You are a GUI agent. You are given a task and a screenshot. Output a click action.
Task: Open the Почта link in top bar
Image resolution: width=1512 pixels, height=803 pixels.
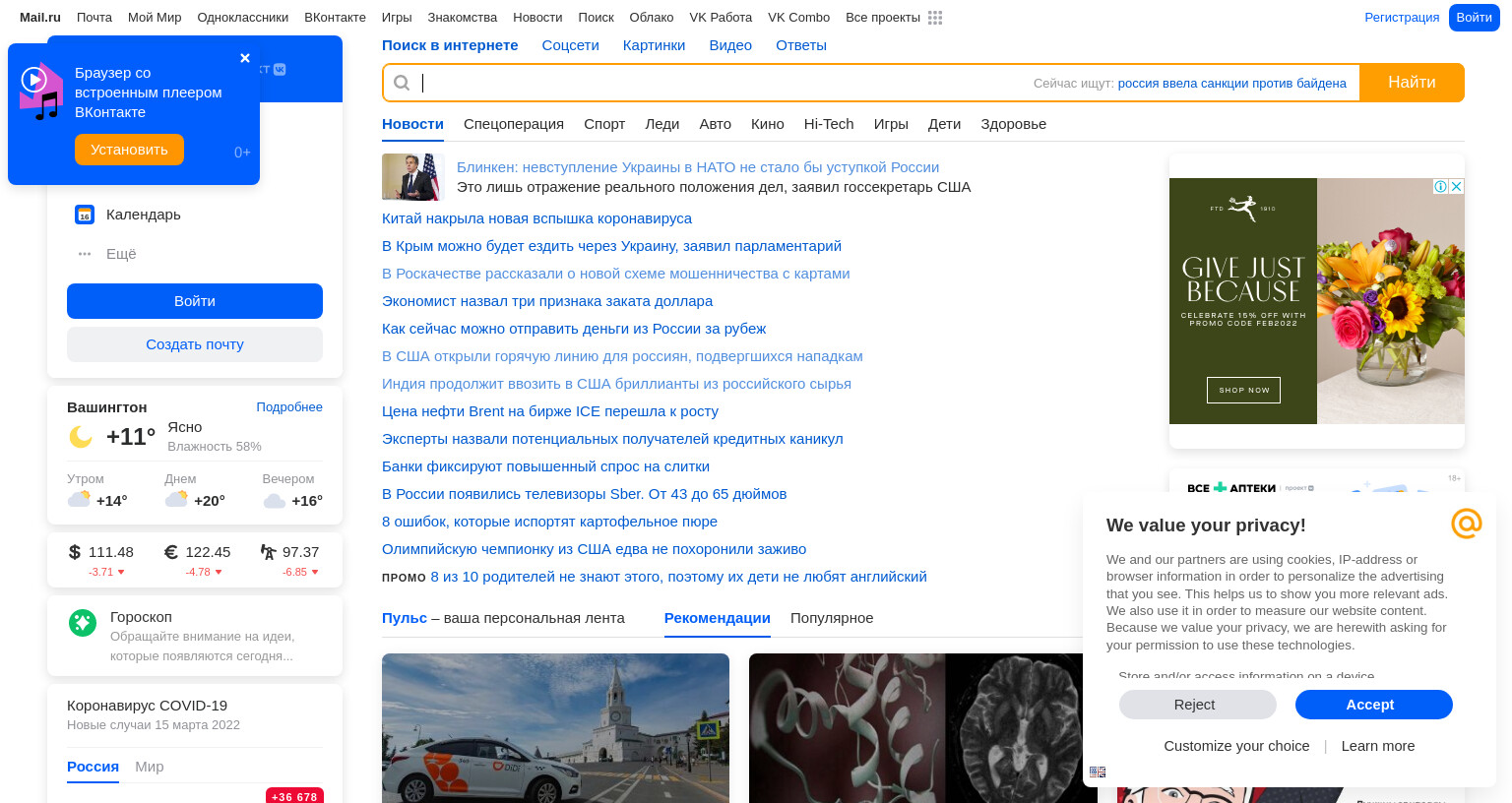(94, 18)
